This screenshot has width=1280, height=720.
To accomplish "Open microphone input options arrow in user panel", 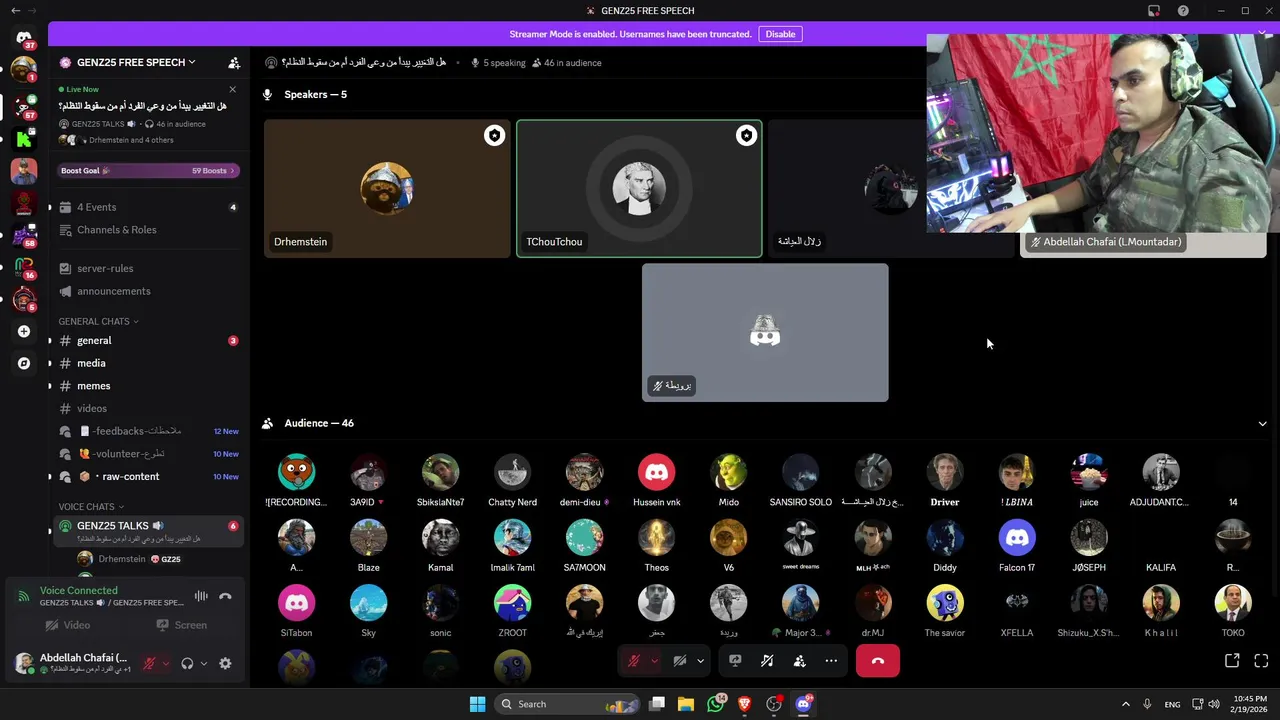I will [166, 663].
